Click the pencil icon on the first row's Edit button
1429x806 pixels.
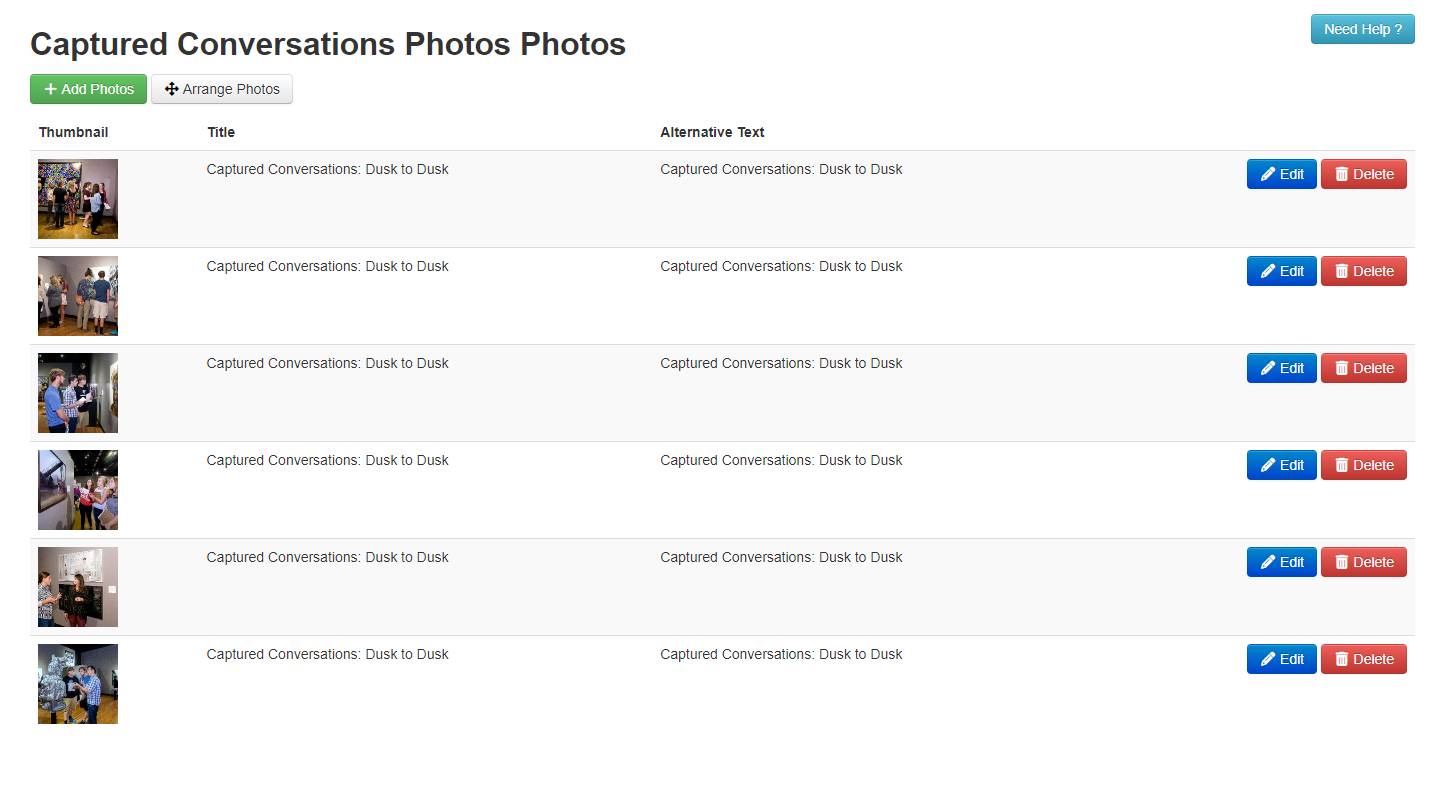point(1268,173)
